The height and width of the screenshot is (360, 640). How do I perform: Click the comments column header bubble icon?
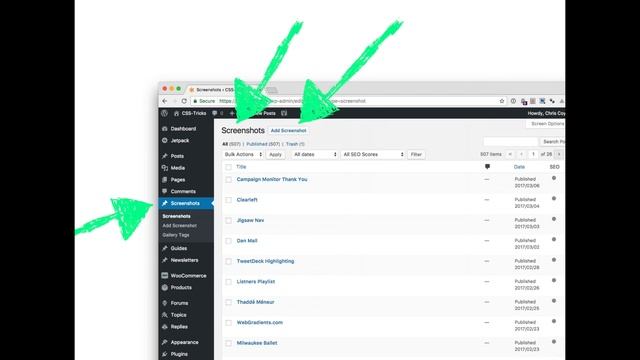click(487, 167)
